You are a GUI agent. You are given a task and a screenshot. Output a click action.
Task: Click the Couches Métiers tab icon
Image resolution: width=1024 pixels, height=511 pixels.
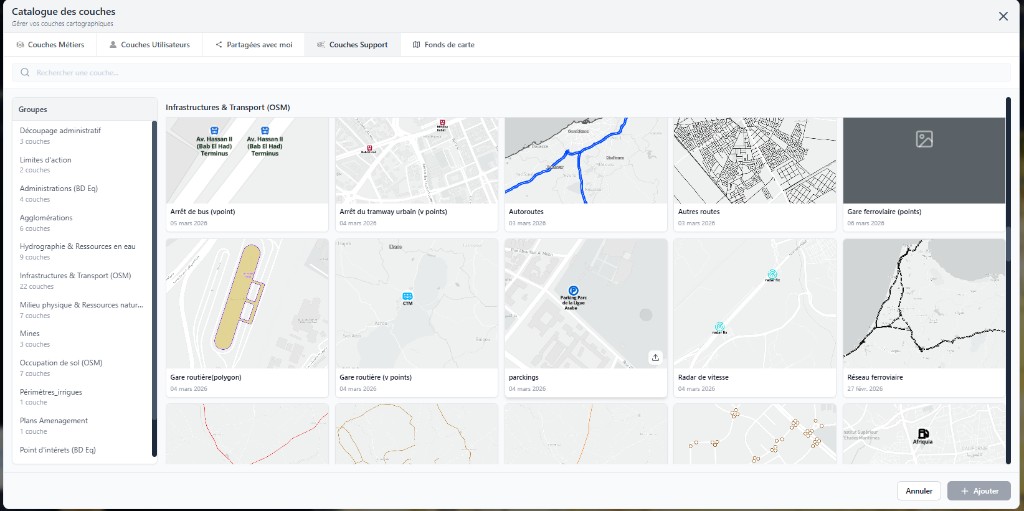tap(20, 45)
